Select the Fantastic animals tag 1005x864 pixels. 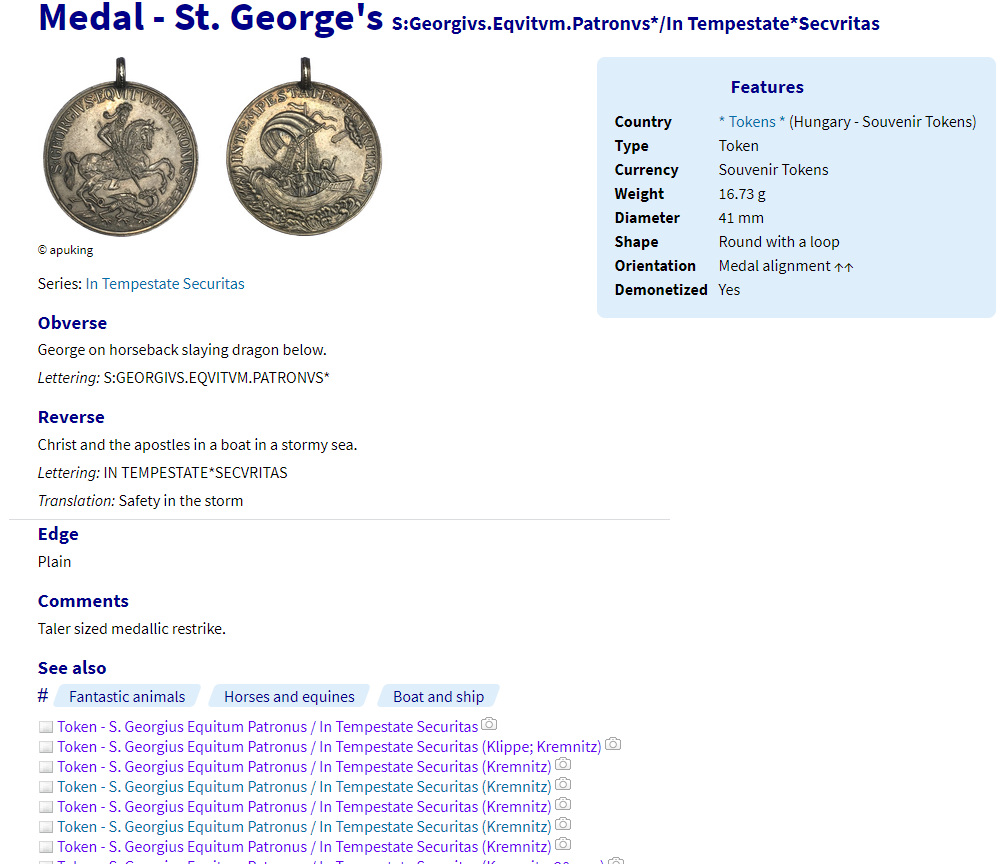click(x=127, y=697)
